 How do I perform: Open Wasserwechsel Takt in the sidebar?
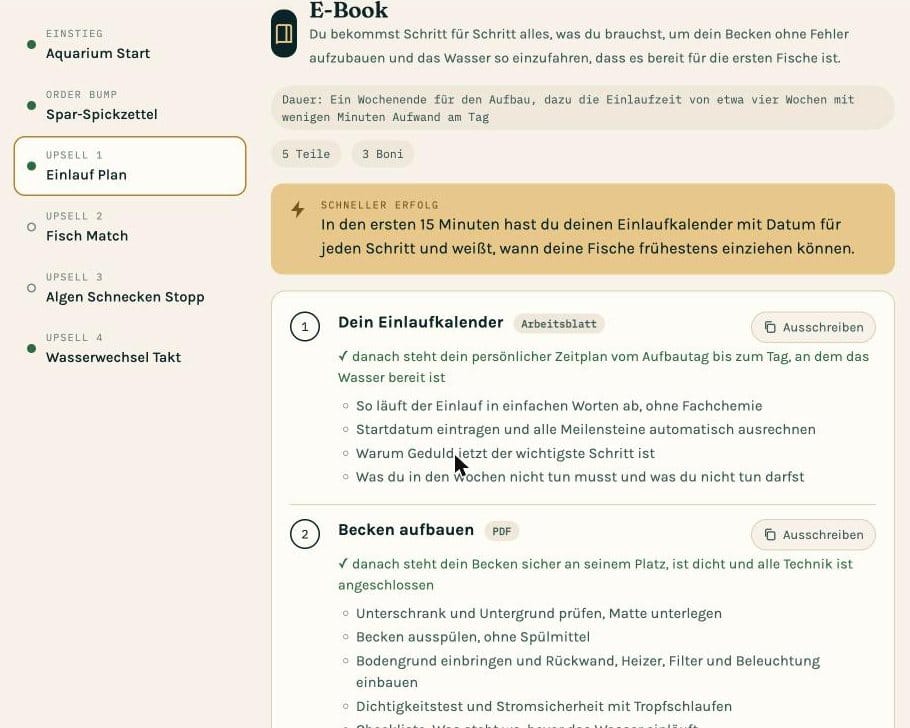(x=130, y=348)
